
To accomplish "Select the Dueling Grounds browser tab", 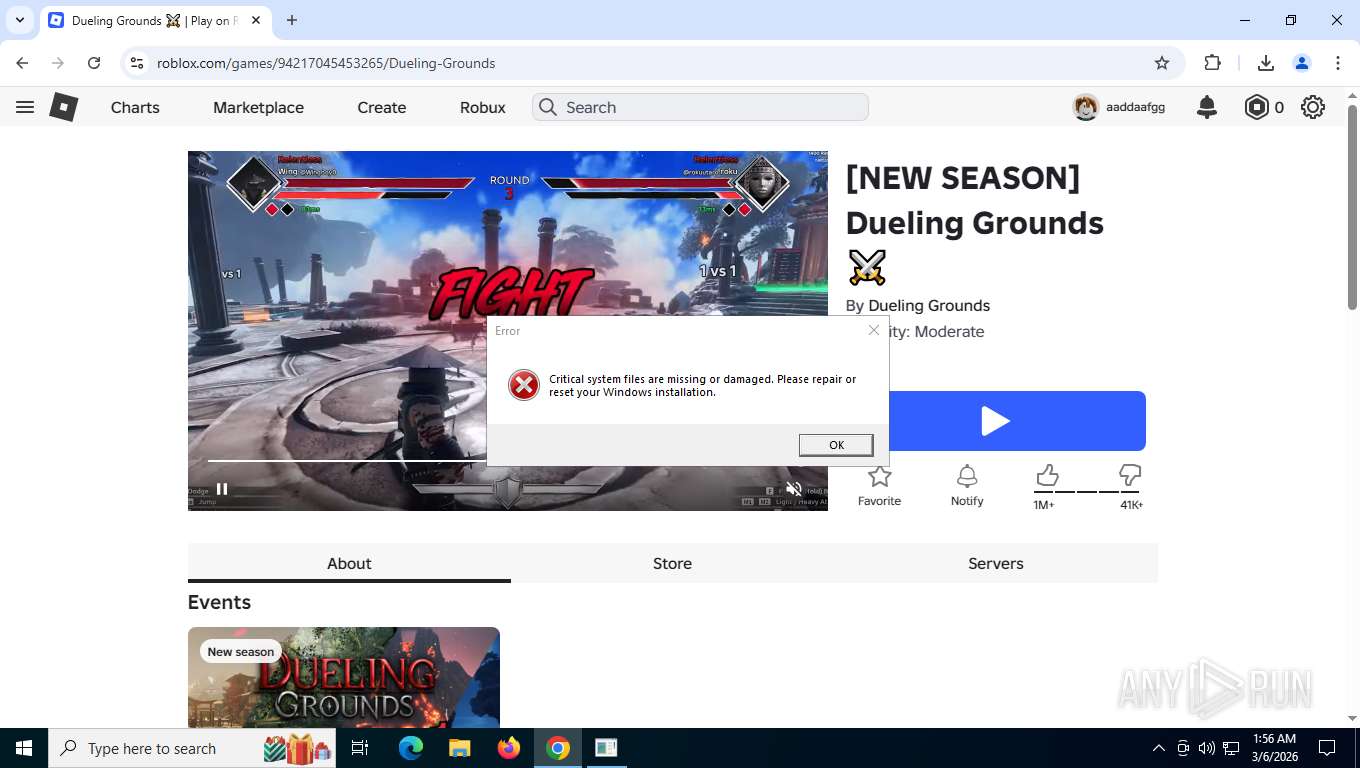I will [155, 20].
